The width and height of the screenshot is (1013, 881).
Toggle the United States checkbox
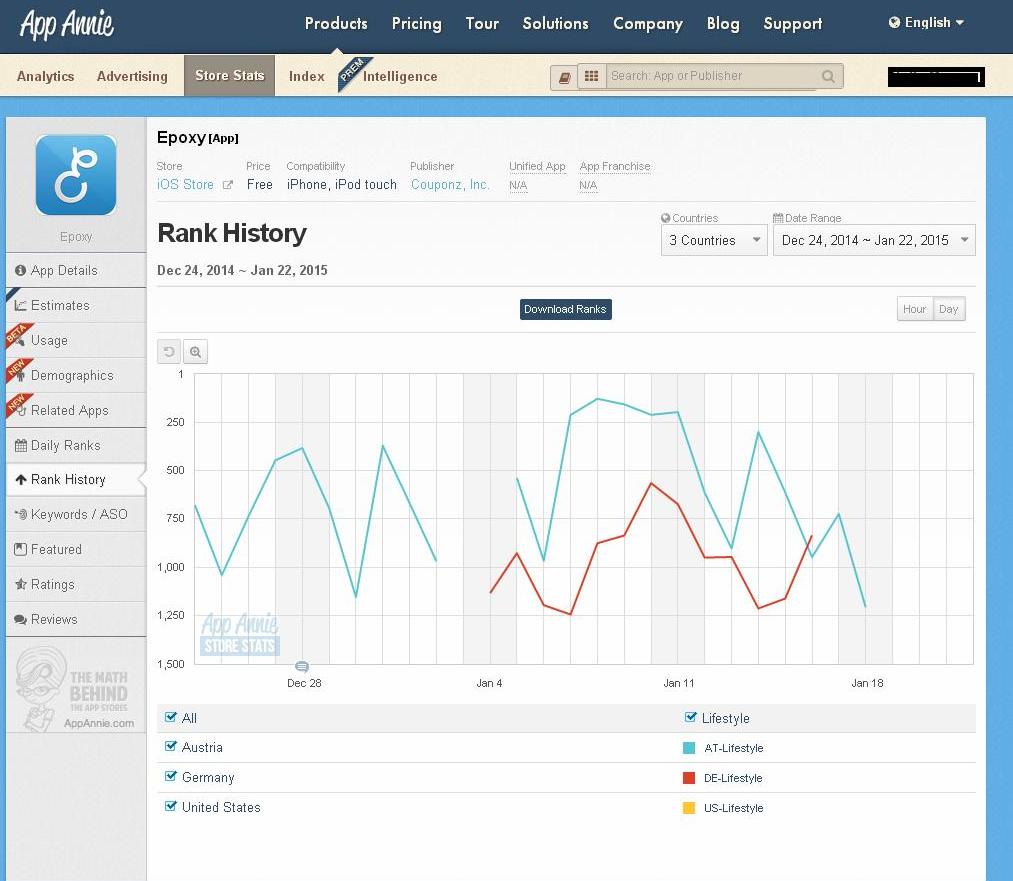point(171,806)
